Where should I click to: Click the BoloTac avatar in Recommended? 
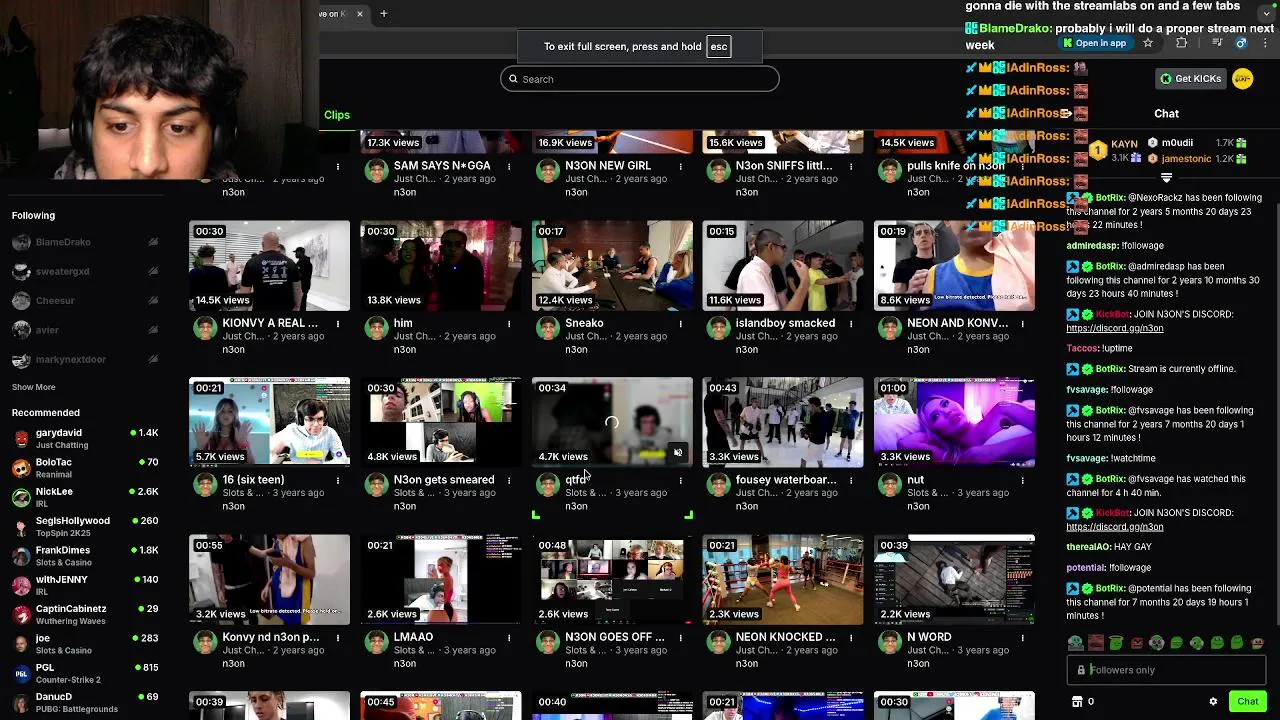pos(21,468)
